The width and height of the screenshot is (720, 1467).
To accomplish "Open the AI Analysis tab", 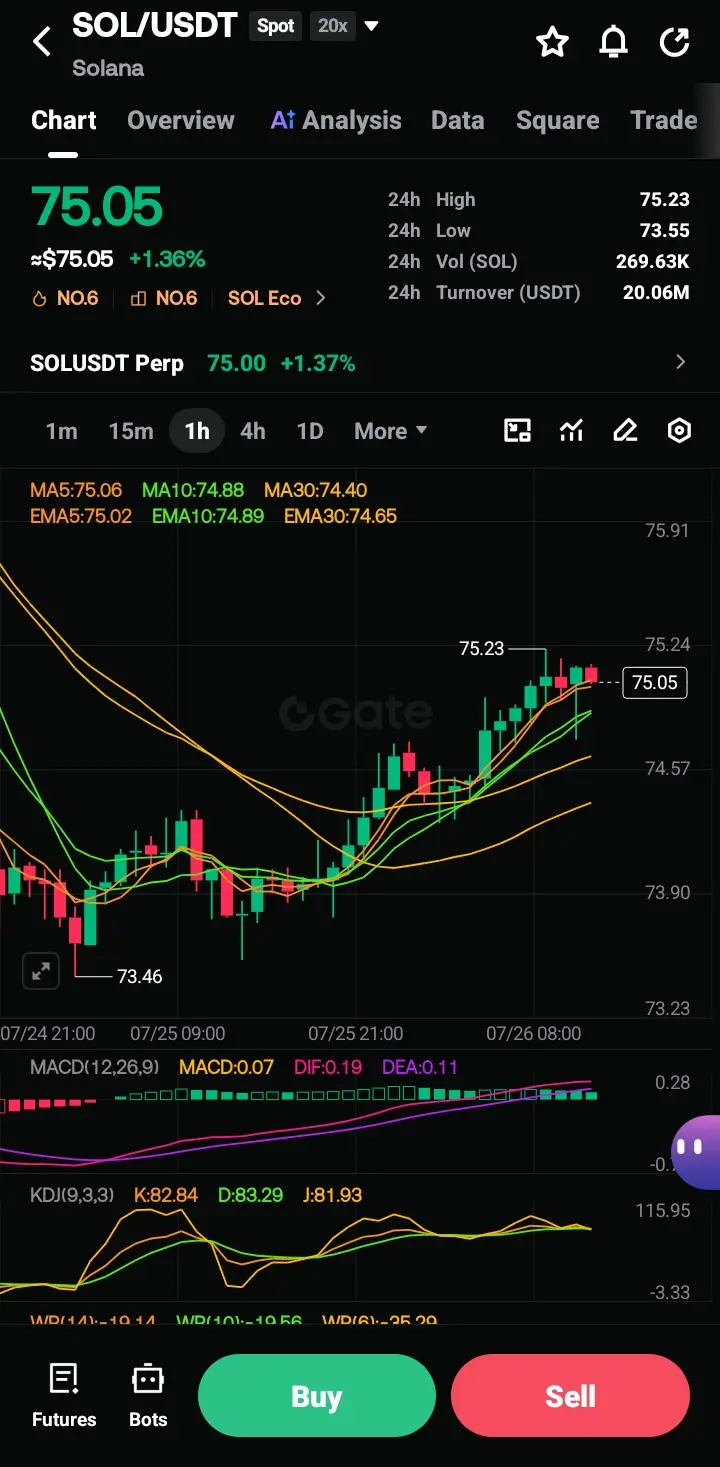I will [x=336, y=120].
